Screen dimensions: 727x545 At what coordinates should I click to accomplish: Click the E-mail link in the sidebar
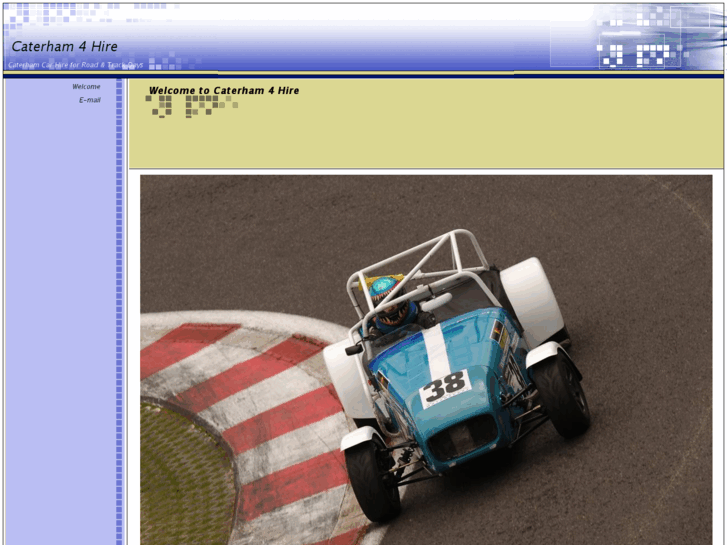(x=90, y=100)
